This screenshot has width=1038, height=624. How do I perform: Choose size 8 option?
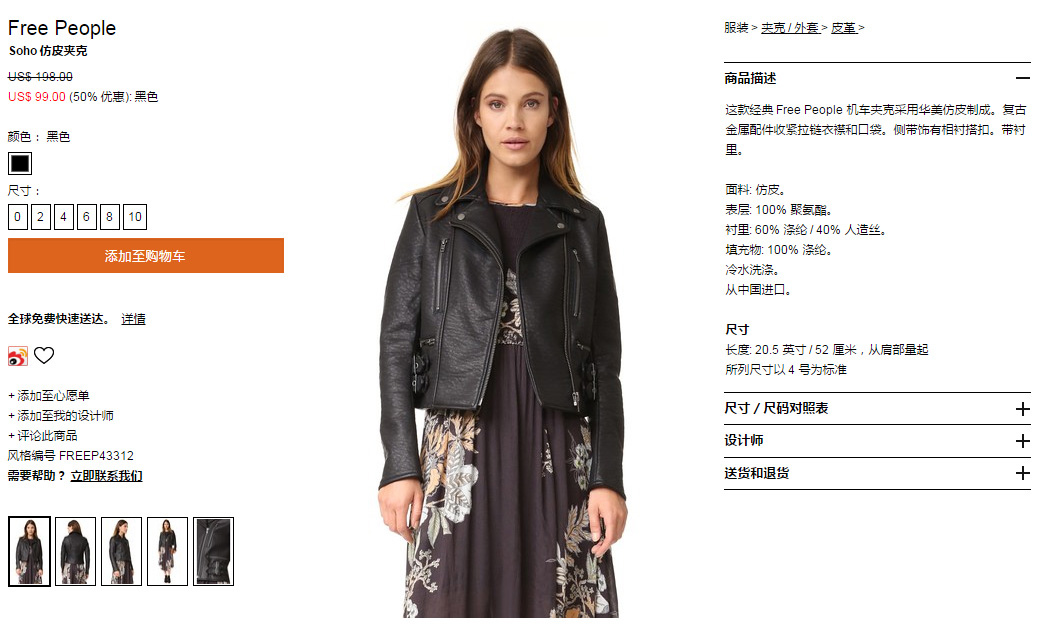click(109, 217)
